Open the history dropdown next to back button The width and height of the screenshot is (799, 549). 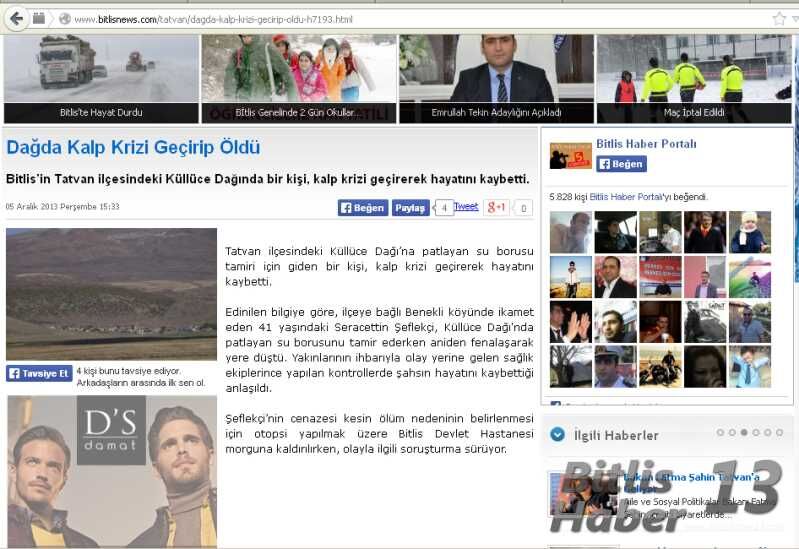38,18
